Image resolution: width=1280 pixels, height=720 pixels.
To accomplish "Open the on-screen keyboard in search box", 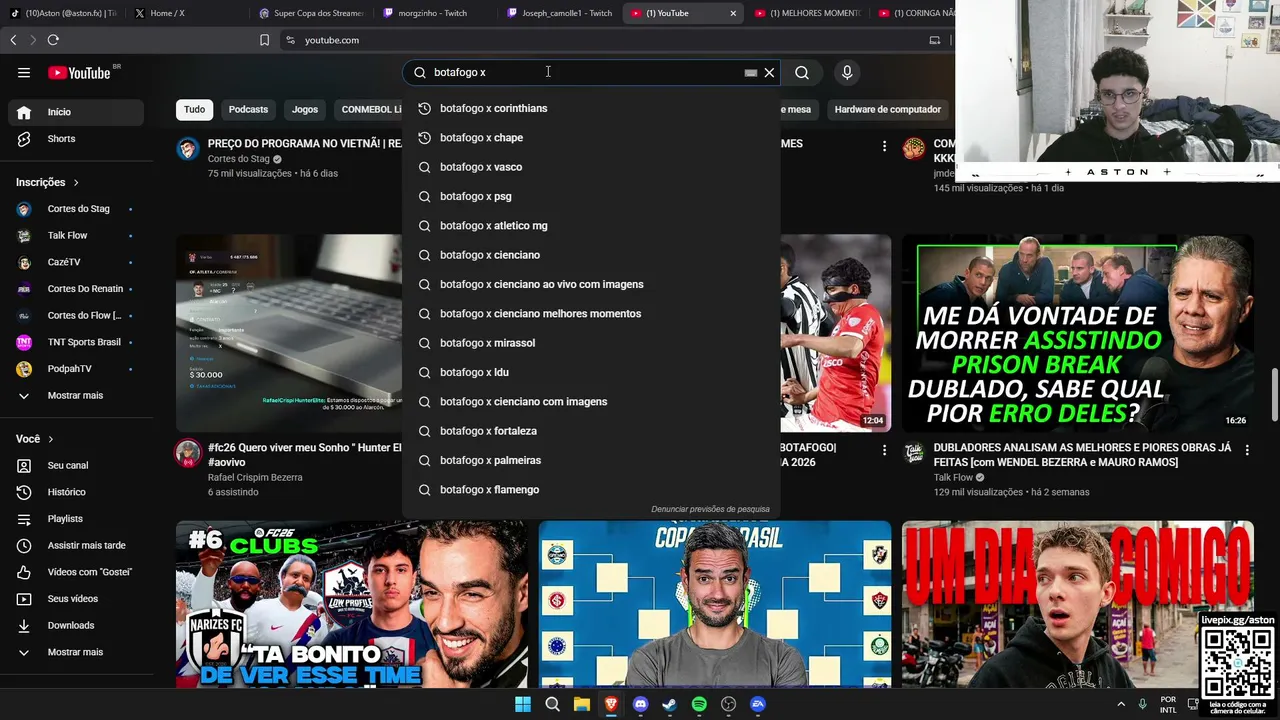I will click(750, 72).
